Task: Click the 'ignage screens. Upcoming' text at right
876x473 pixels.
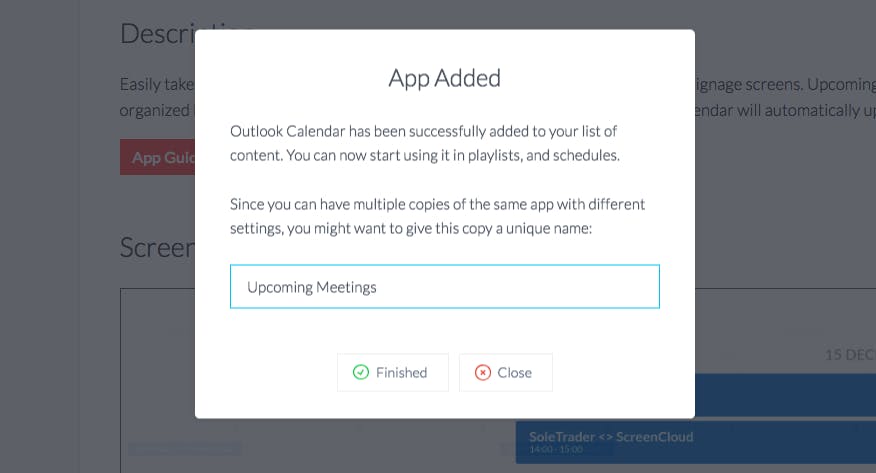Action: pyautogui.click(x=785, y=84)
